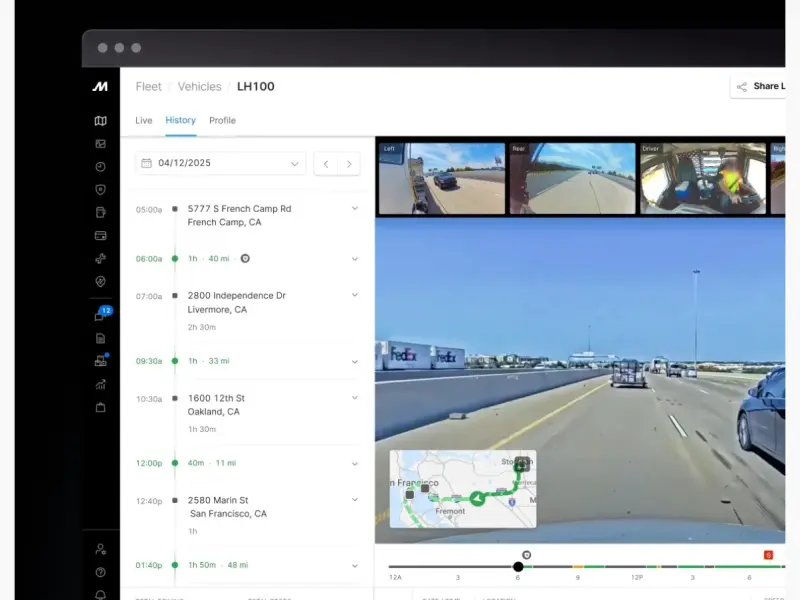This screenshot has height=600, width=800.
Task: Open the documents icon in sidebar
Action: tap(100, 339)
